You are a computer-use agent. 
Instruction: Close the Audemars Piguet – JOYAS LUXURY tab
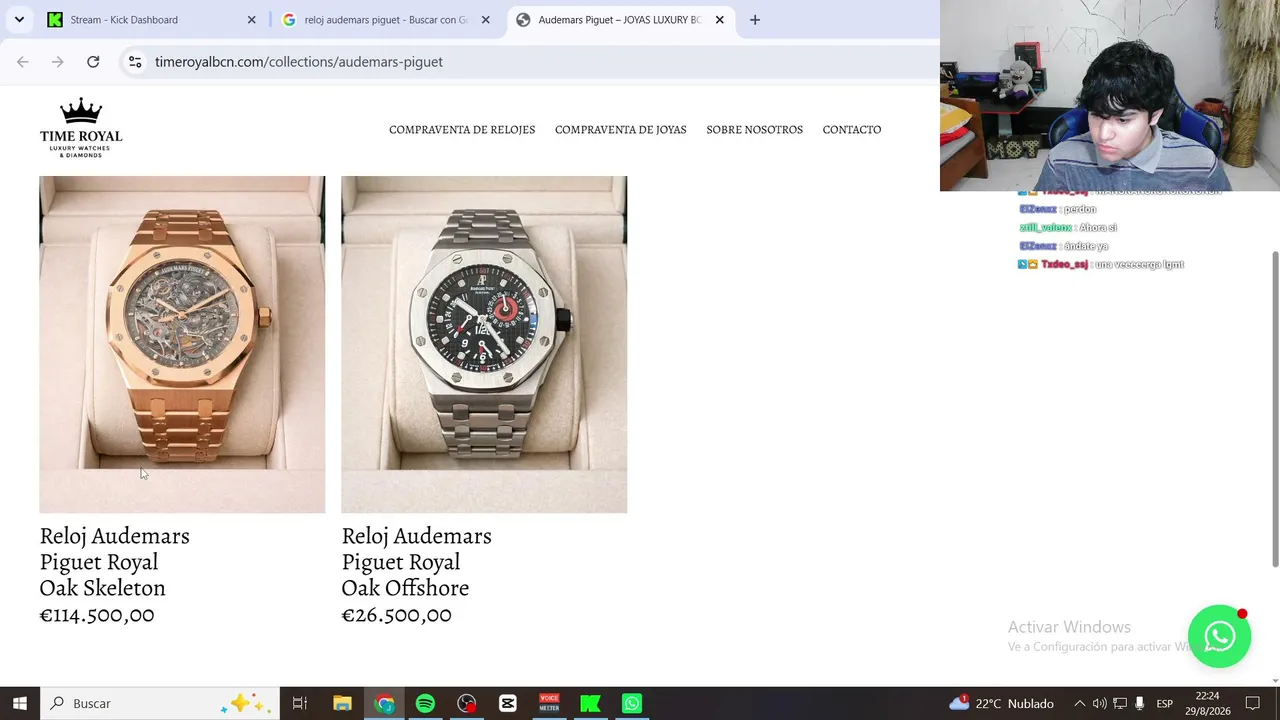point(719,20)
